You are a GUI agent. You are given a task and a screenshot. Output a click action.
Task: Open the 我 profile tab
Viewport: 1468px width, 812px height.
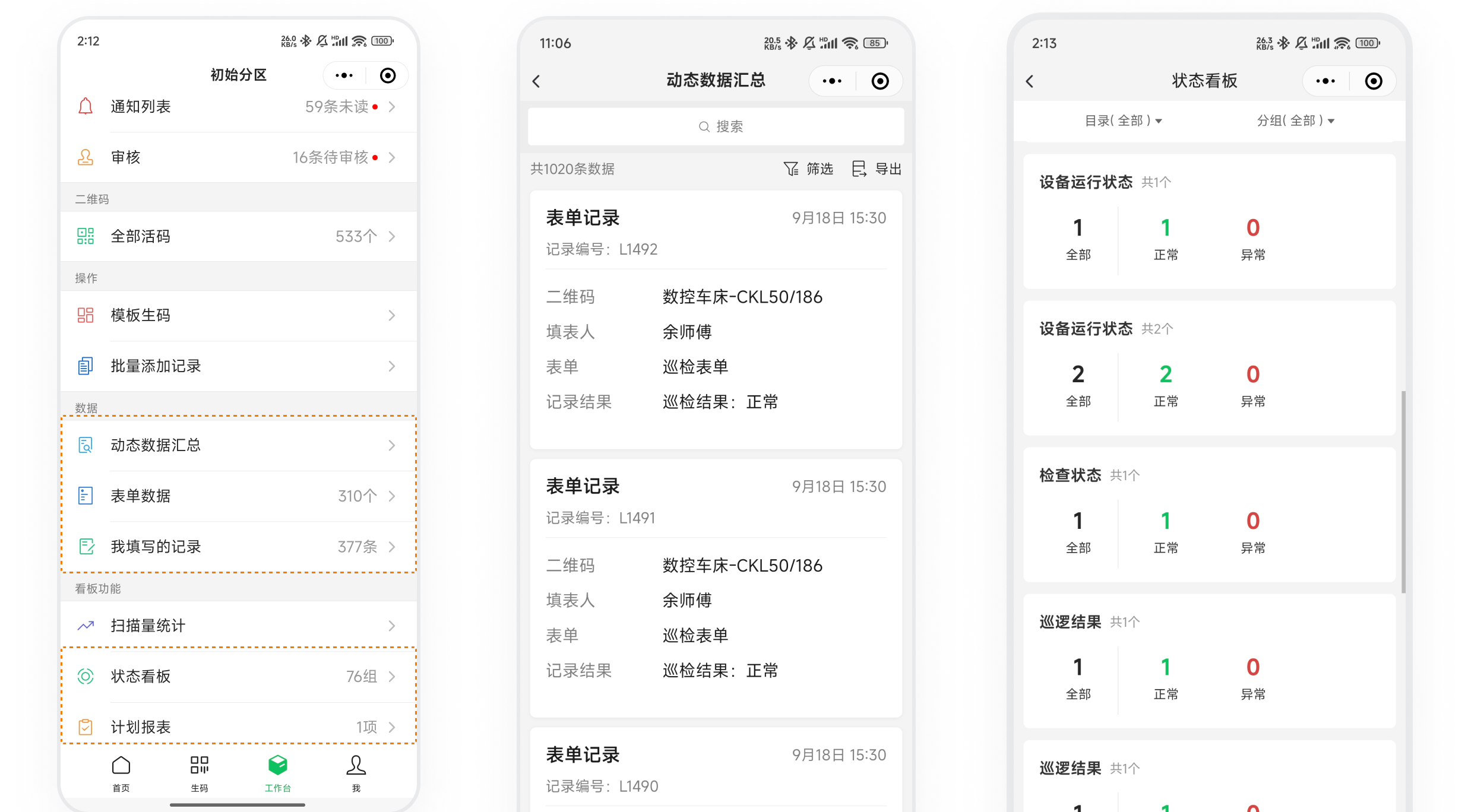click(356, 773)
